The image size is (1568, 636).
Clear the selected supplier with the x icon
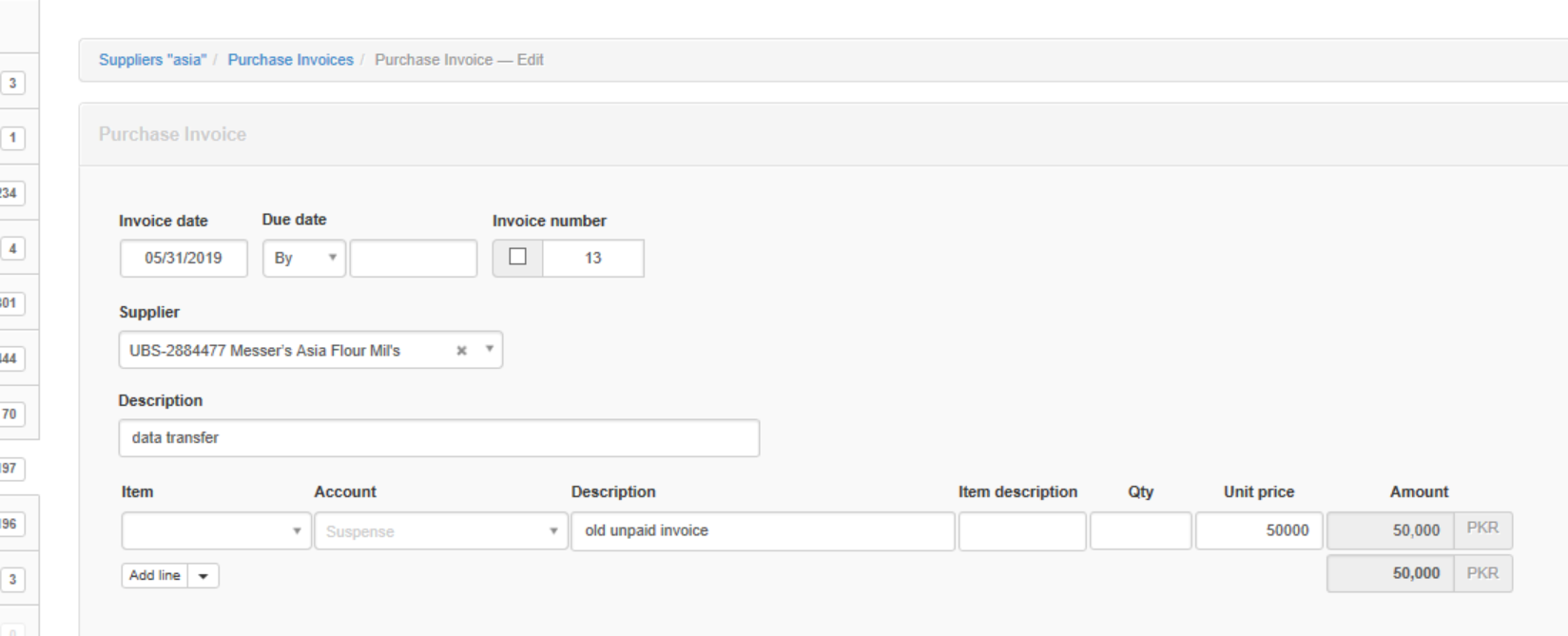461,351
